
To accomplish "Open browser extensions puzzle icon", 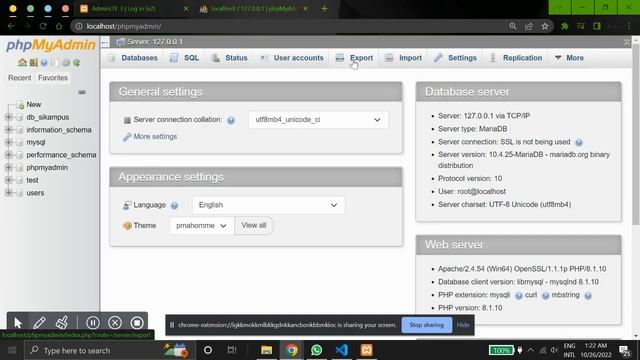I will (564, 26).
